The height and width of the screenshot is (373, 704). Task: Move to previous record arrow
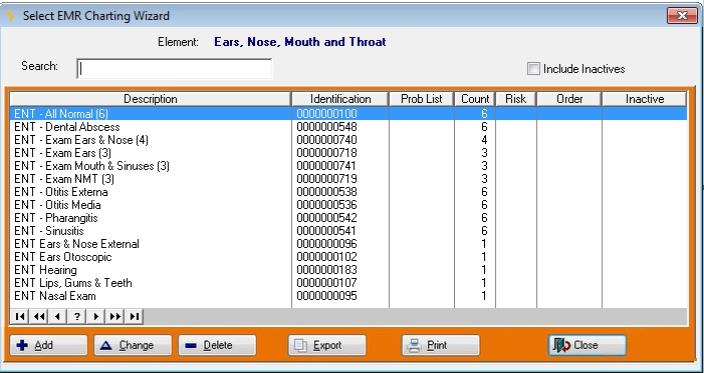(57, 316)
